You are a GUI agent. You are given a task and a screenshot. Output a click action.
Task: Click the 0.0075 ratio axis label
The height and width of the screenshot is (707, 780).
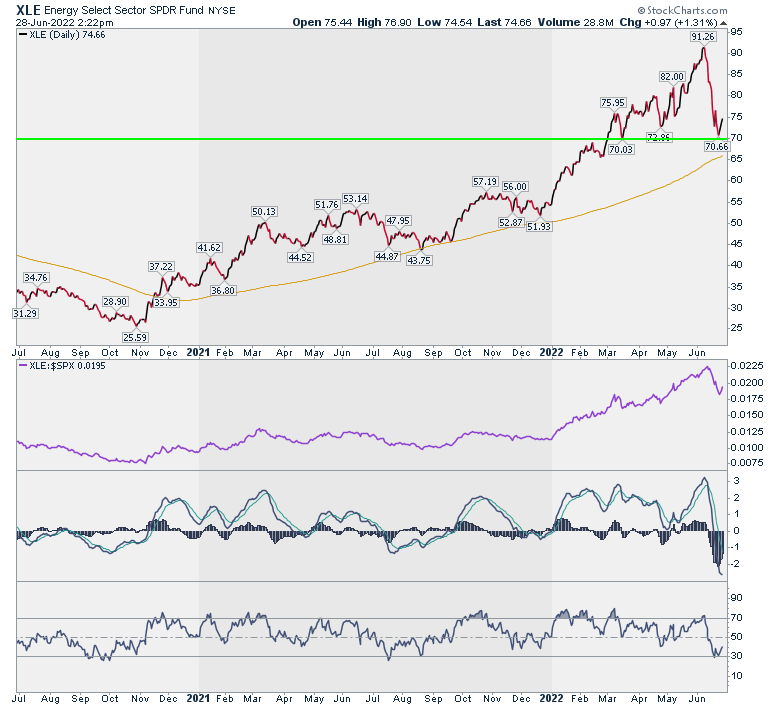pyautogui.click(x=746, y=463)
